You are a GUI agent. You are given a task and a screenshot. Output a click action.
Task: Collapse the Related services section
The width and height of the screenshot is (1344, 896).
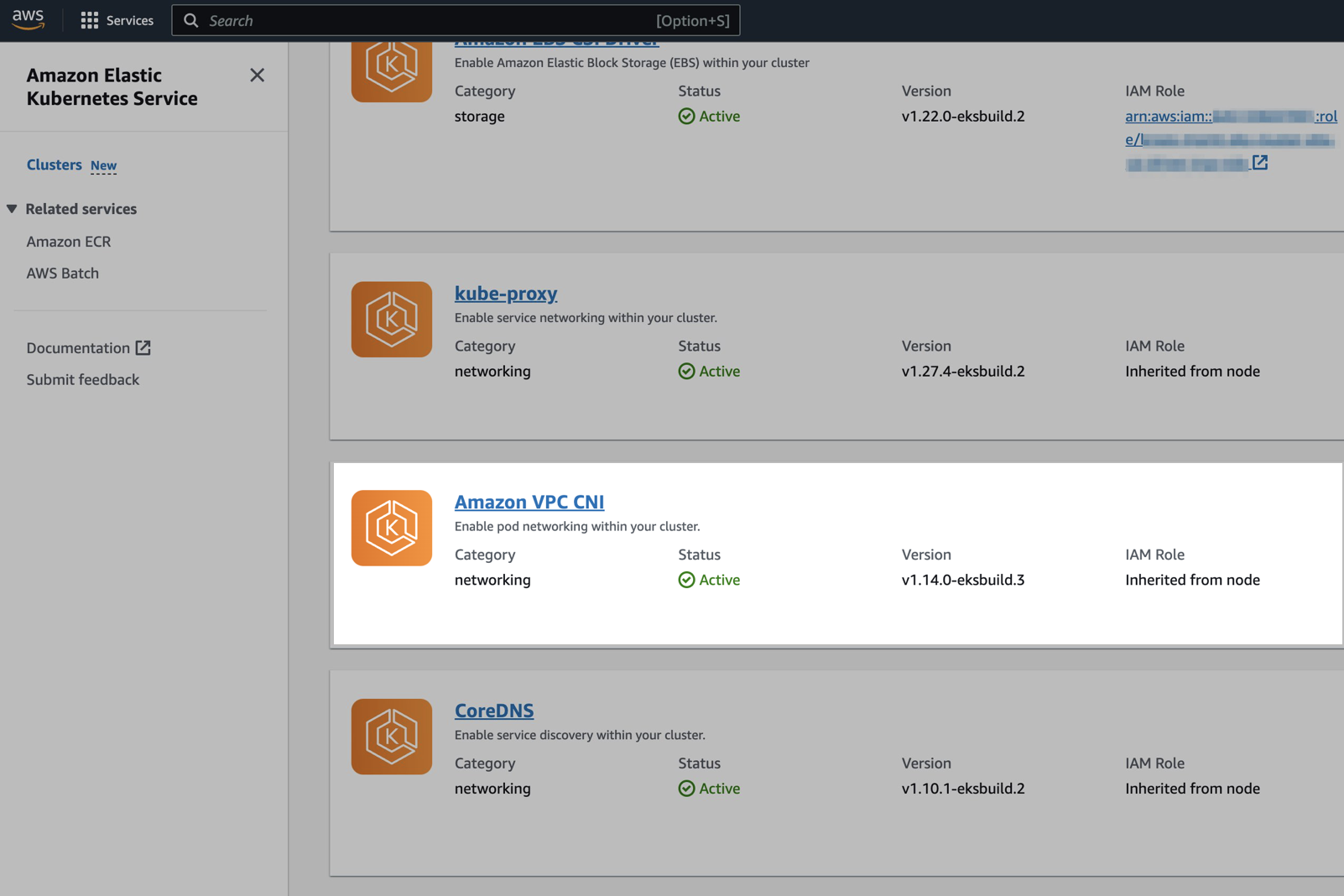click(12, 208)
